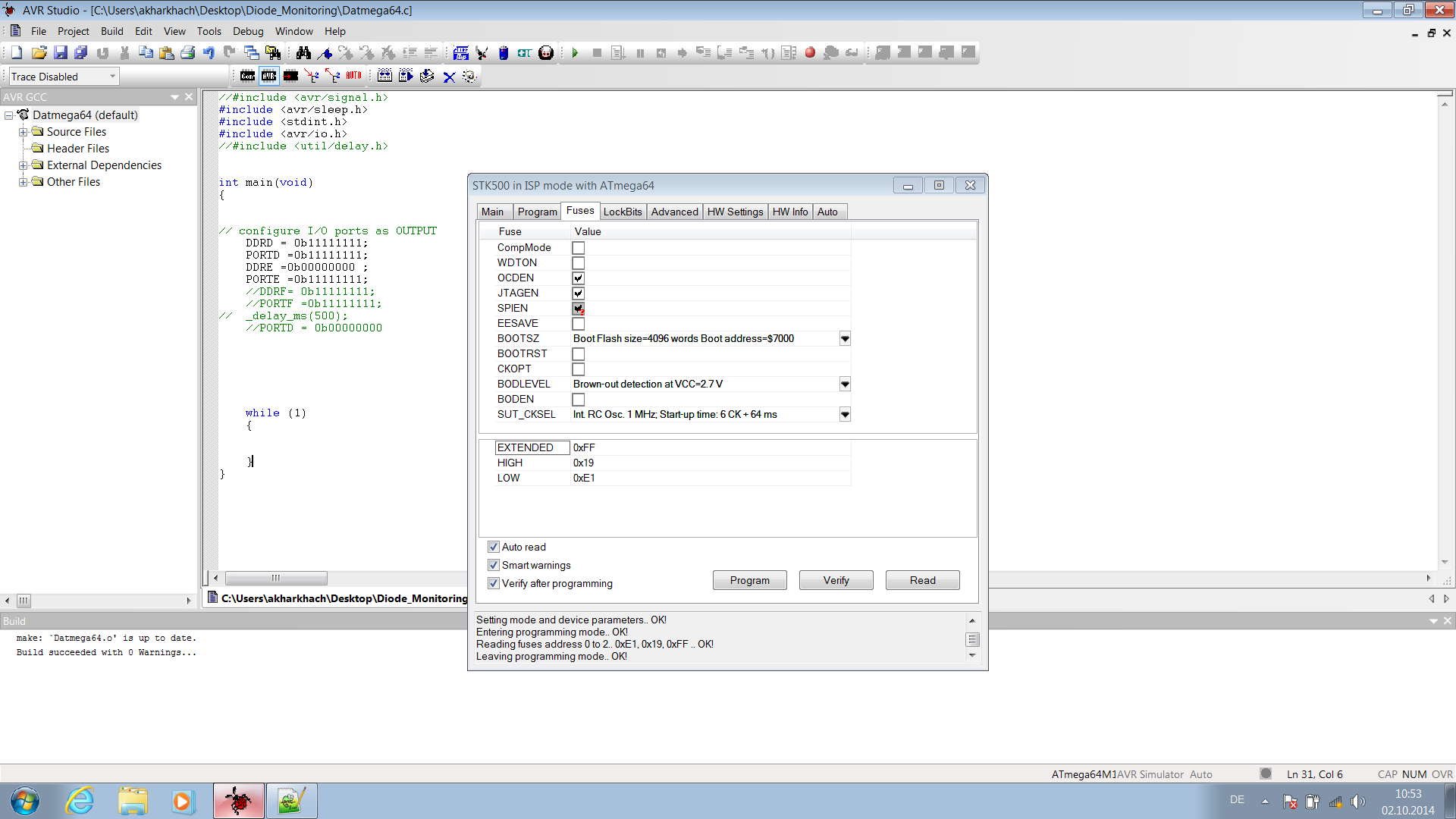Open the Trace Disabled combo box
Image resolution: width=1456 pixels, height=819 pixels.
64,77
